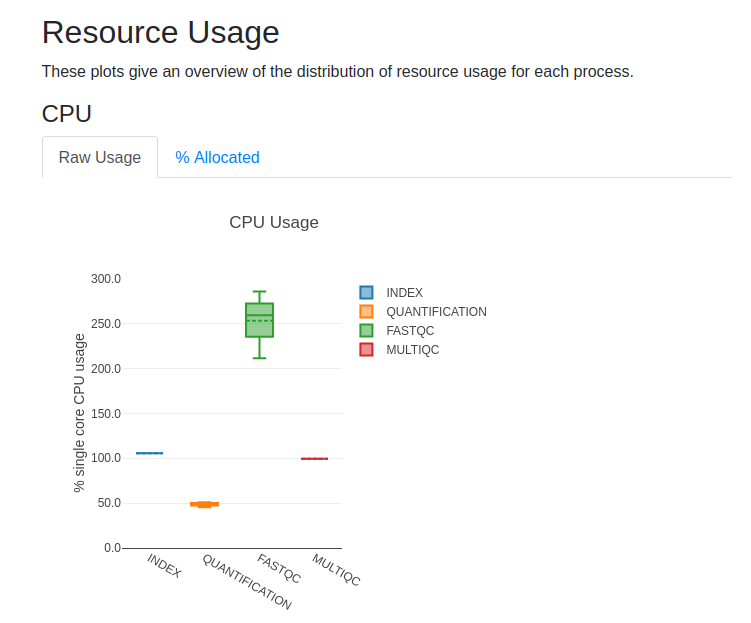Click the MULTIQC x-axis label
This screenshot has height=623, width=751.
(x=336, y=570)
